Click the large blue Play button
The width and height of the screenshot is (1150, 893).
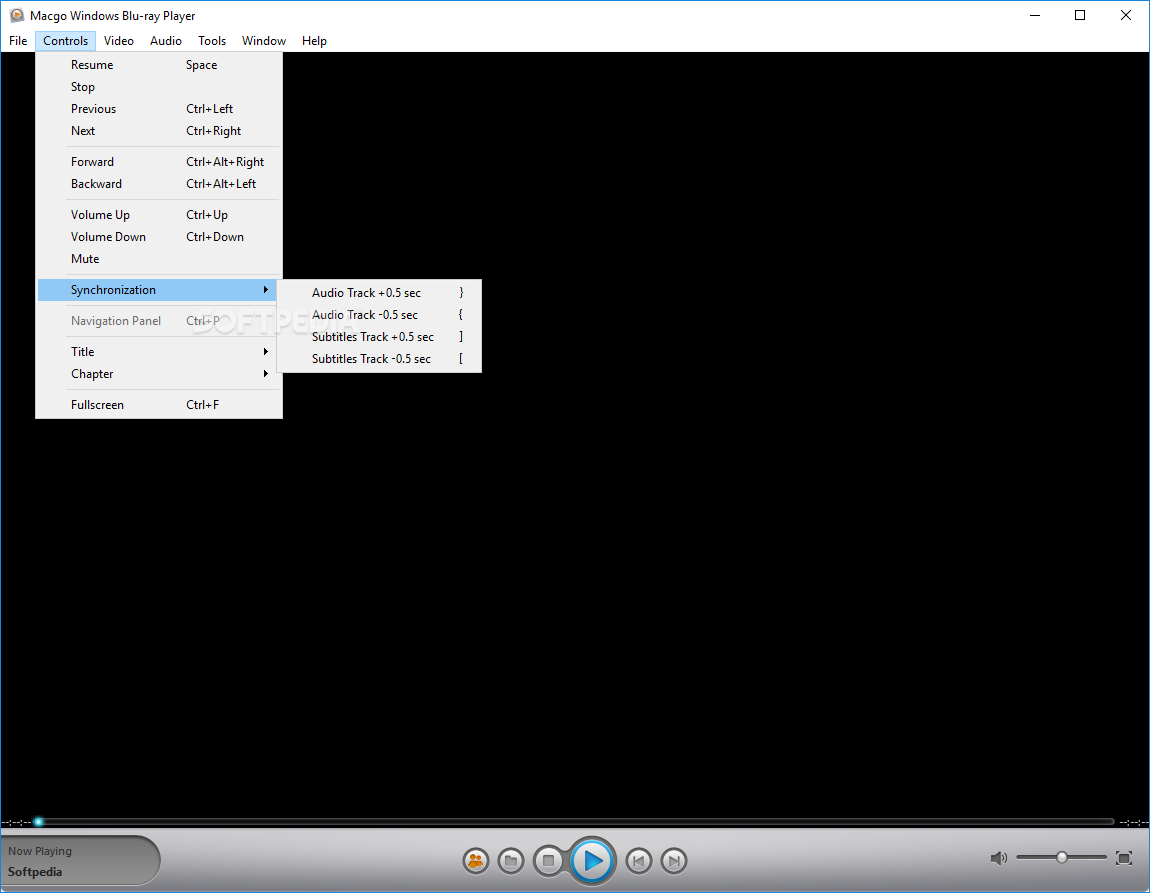pos(593,861)
